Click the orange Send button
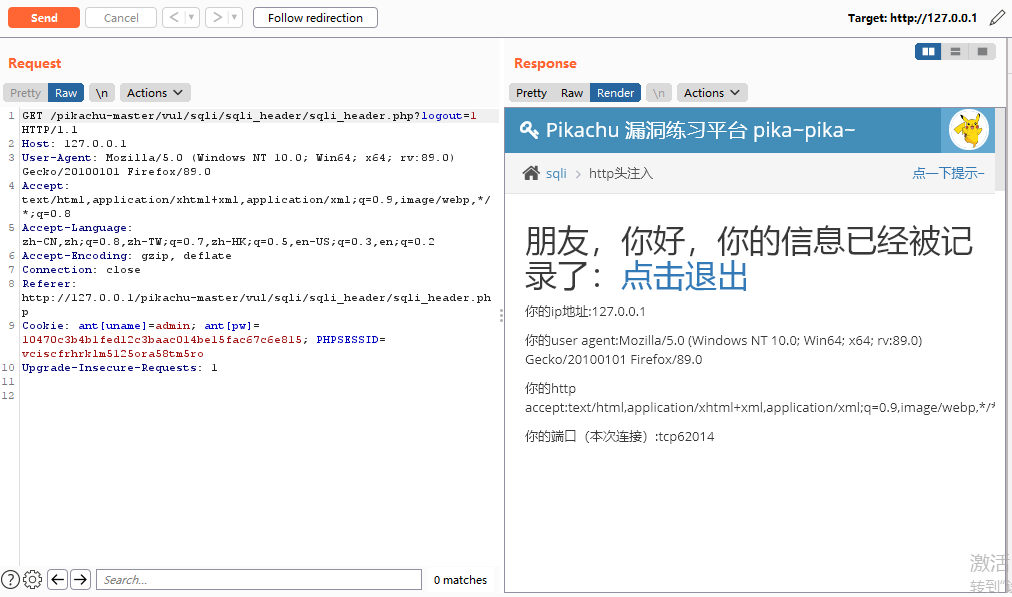The width and height of the screenshot is (1012, 597). coord(44,17)
